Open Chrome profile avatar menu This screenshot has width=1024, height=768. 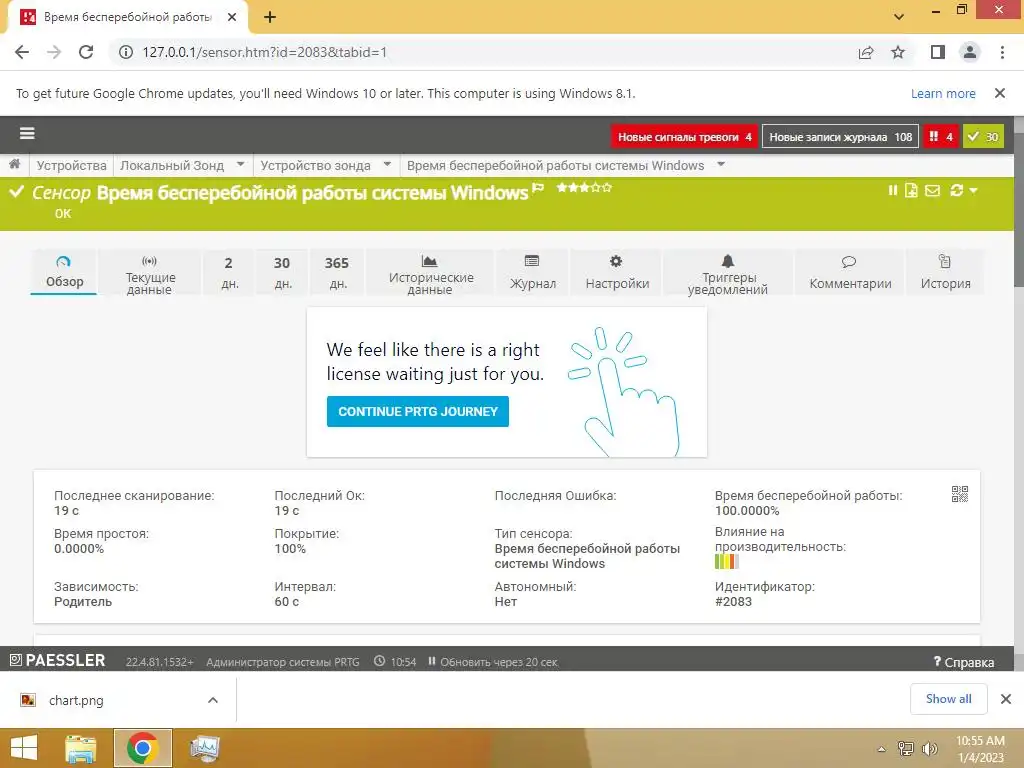coord(970,52)
